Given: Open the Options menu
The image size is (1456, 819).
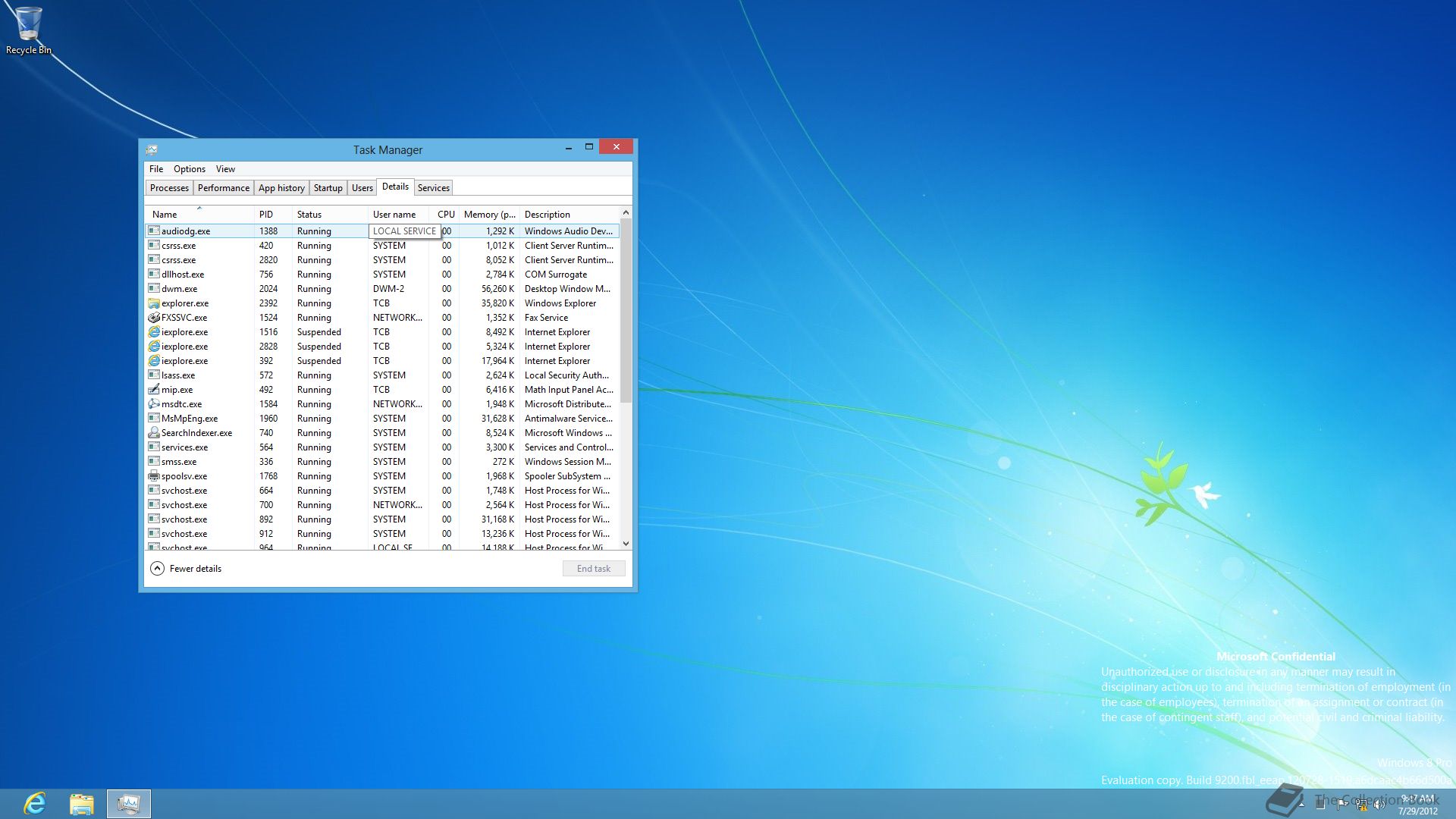Looking at the screenshot, I should click(x=189, y=169).
